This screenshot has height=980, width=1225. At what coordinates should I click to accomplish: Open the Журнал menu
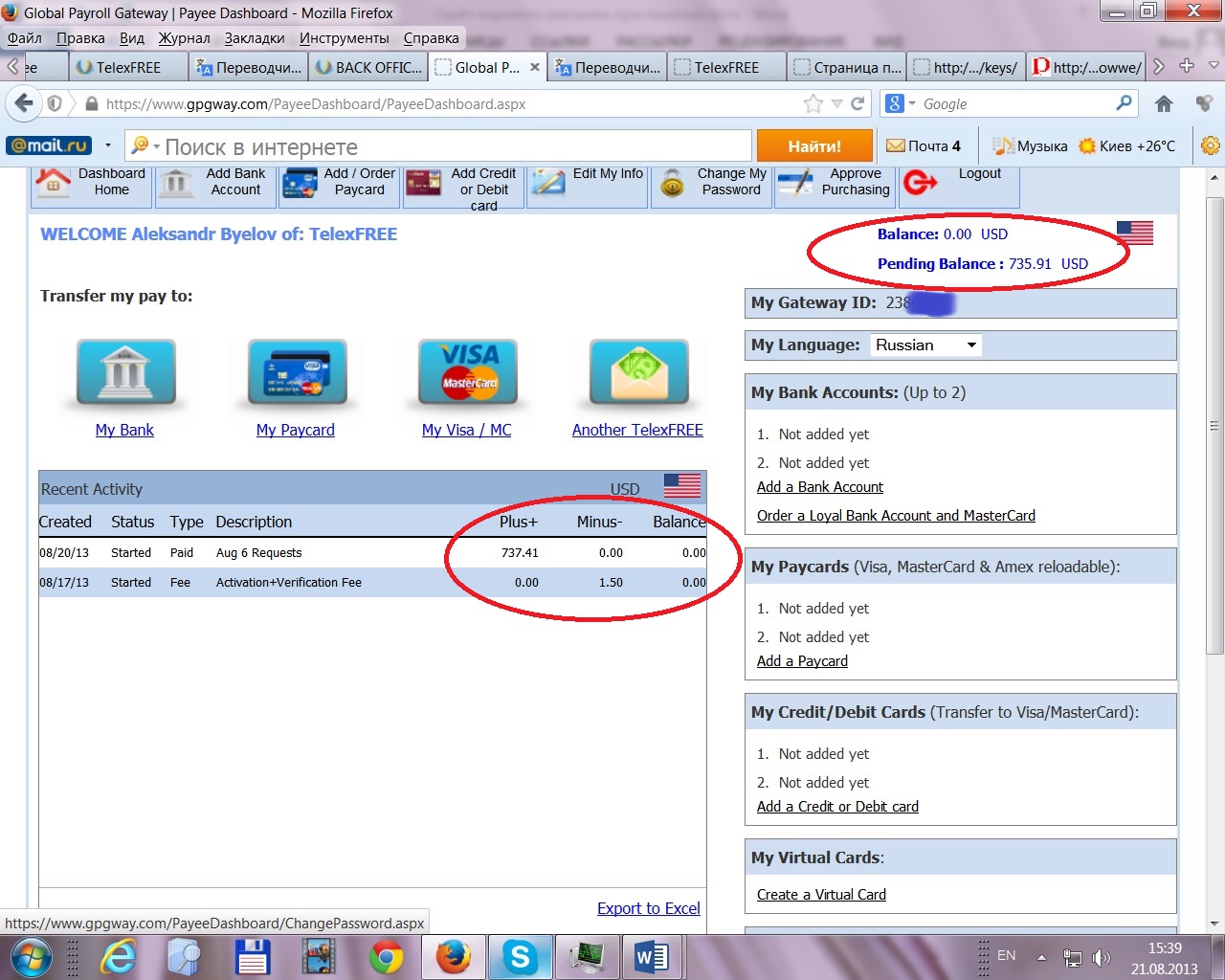(184, 38)
